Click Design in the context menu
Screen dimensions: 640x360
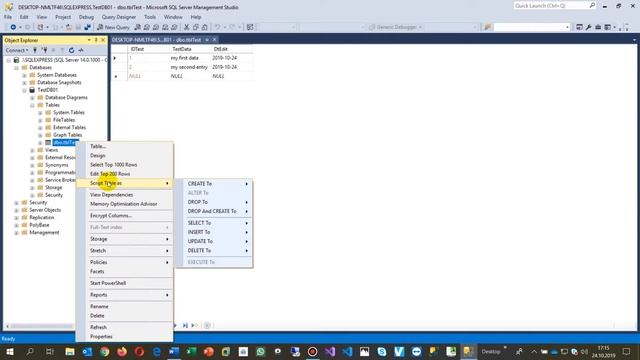click(x=124, y=156)
